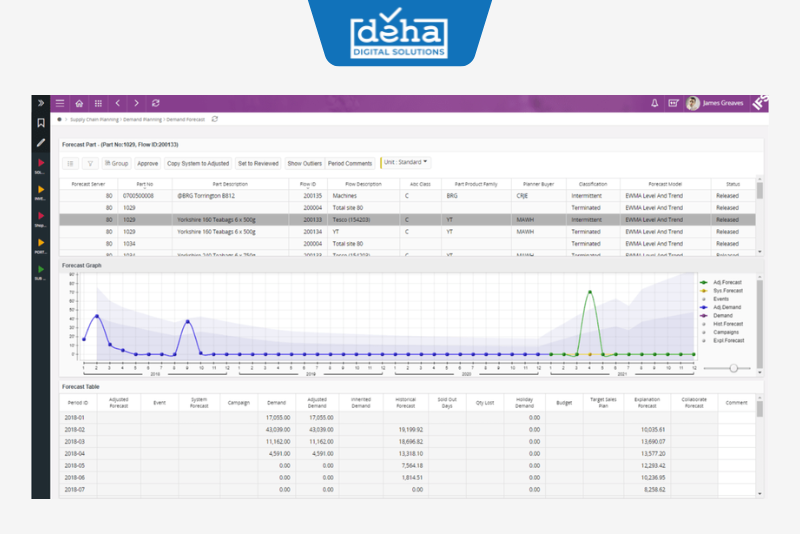Click the green peak point on graph
This screenshot has width=800, height=534.
(x=590, y=292)
